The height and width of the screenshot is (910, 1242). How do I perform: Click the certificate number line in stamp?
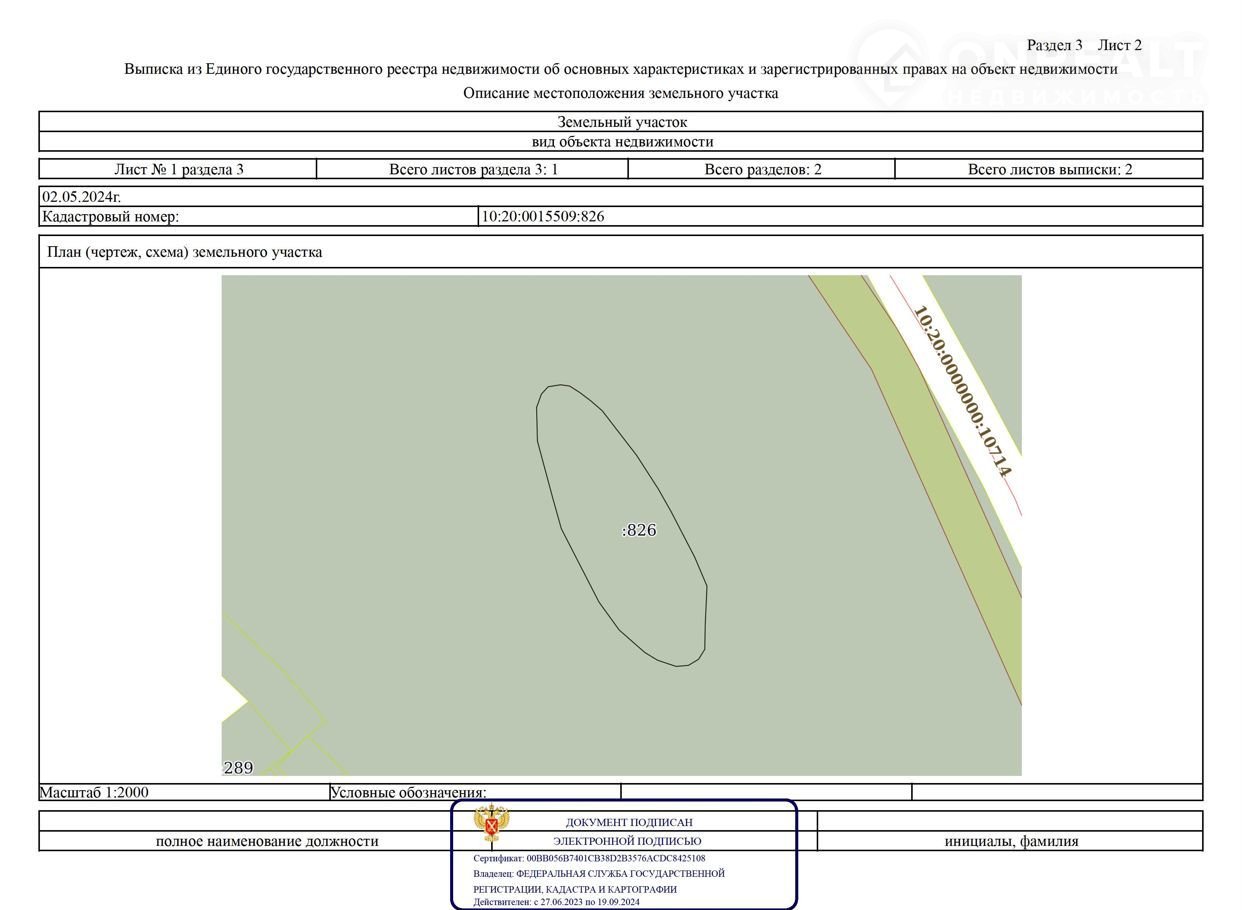pyautogui.click(x=589, y=858)
